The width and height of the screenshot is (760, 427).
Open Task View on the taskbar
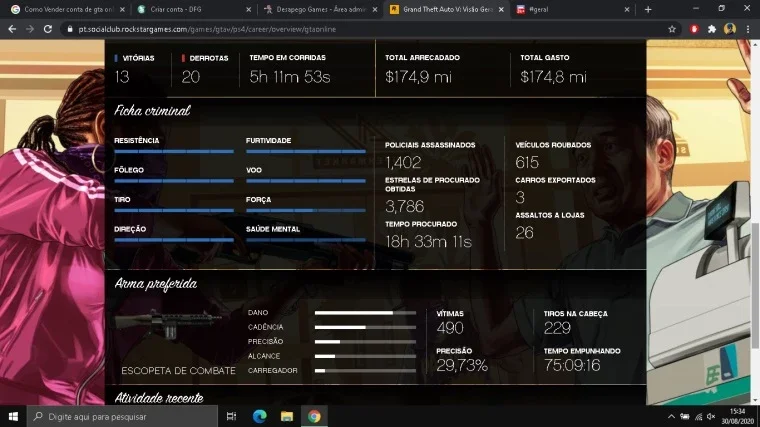[x=232, y=416]
